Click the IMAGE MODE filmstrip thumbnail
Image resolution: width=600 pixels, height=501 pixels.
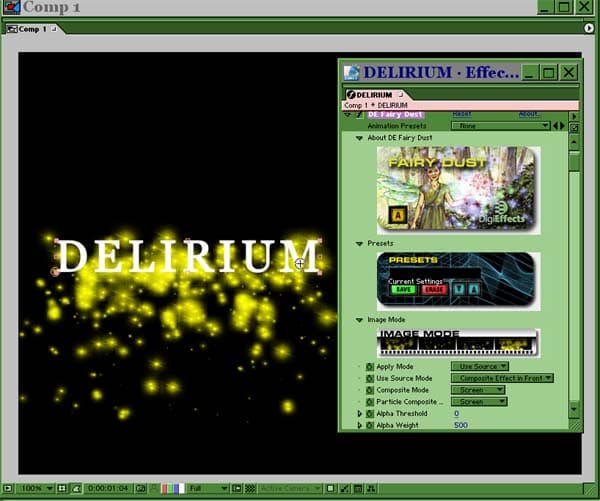pos(458,343)
